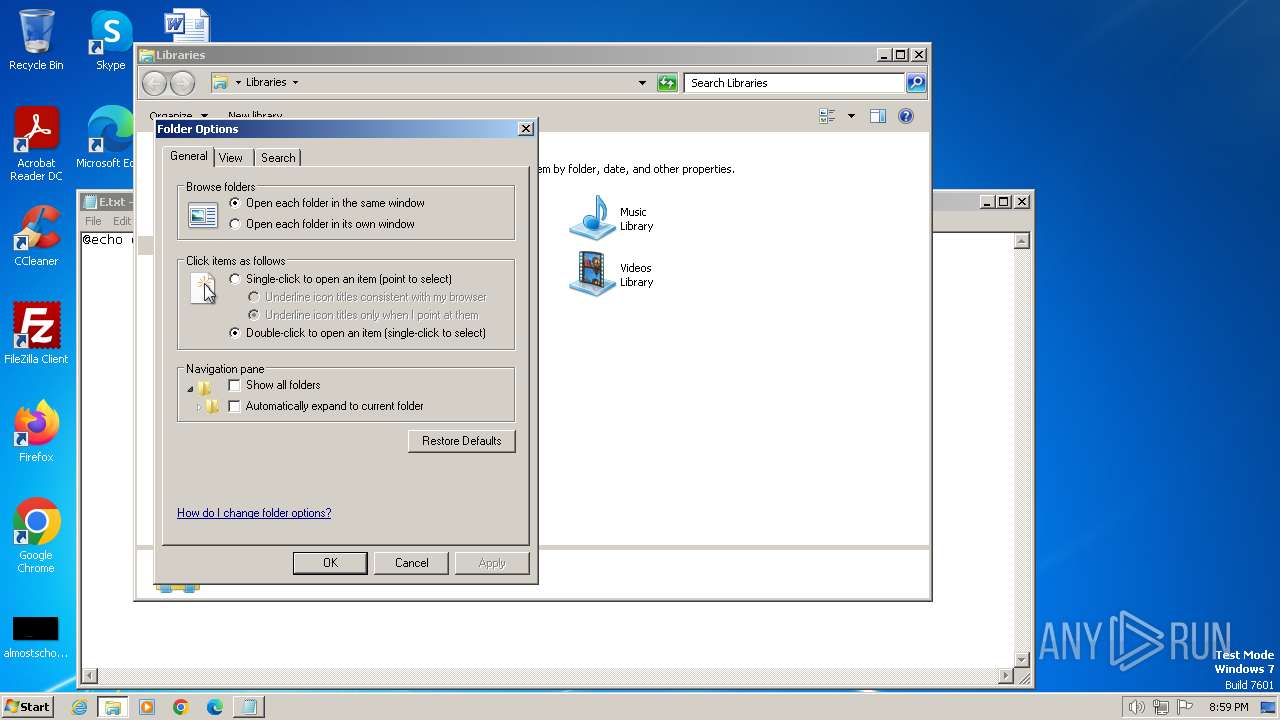Click the Libraries search magnifier button
Screen dimensions: 1280x720
[x=915, y=83]
